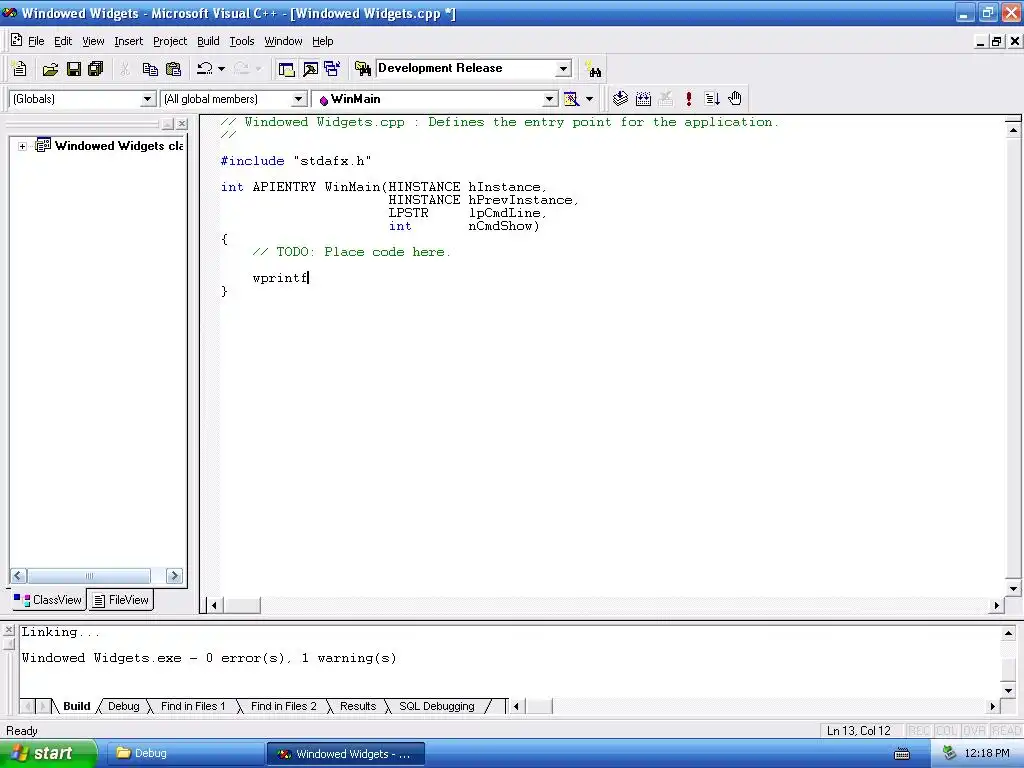
Task: Open the Undo history dropdown arrow
Action: 221,69
